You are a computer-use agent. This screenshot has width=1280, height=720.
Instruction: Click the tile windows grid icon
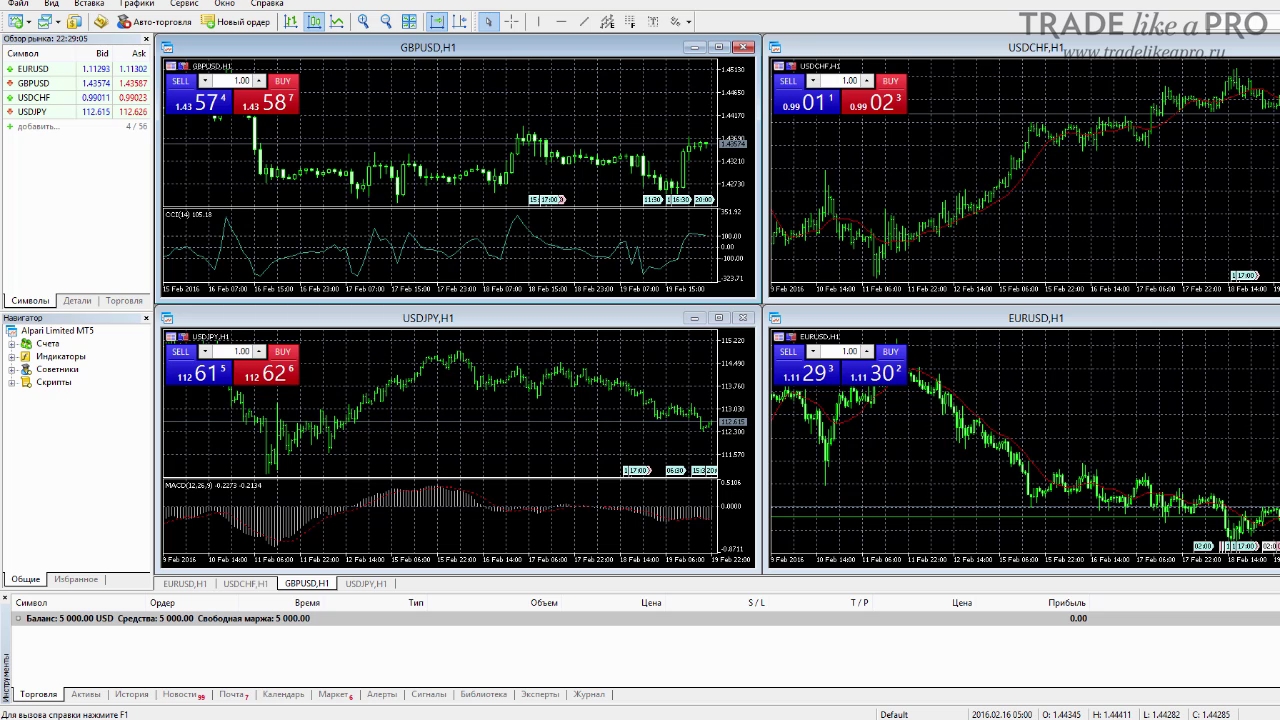pos(409,21)
